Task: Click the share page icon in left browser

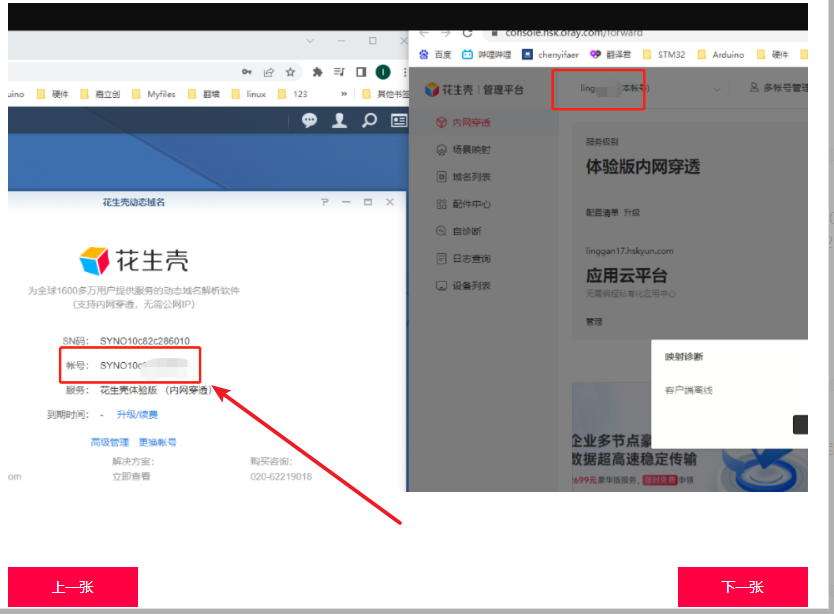Action: pos(269,72)
